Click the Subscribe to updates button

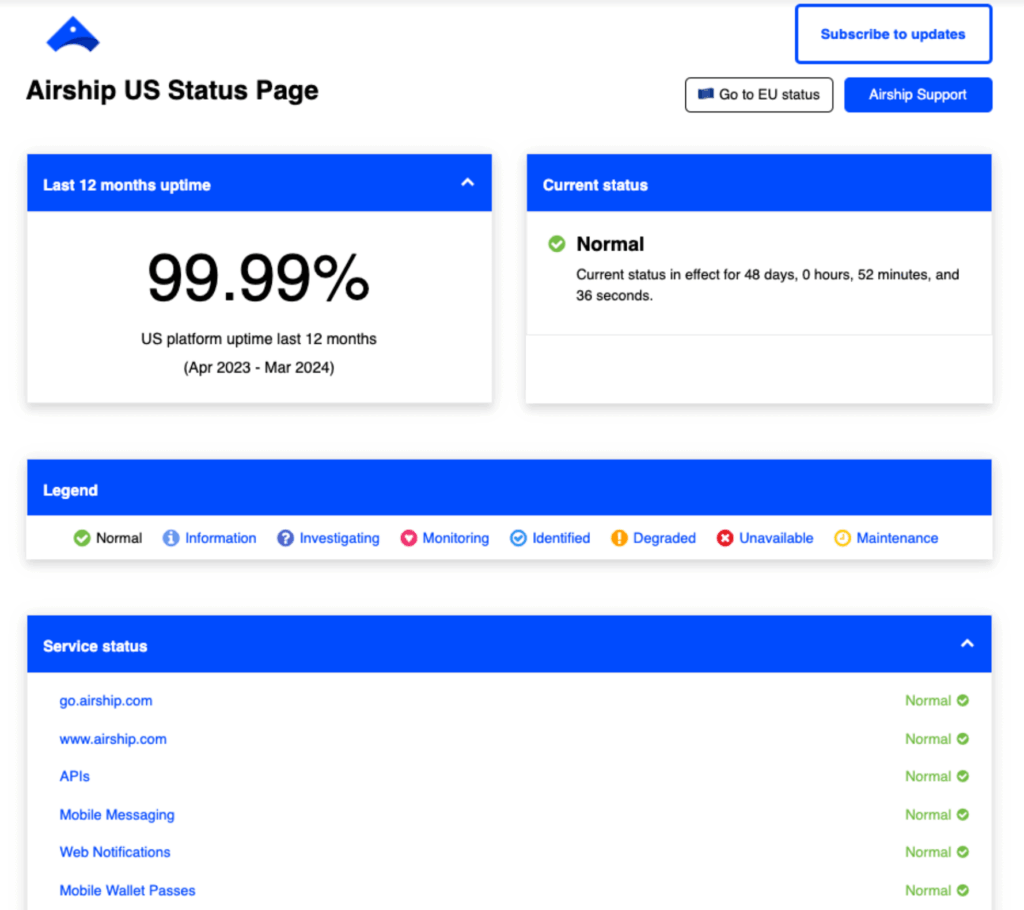point(893,34)
